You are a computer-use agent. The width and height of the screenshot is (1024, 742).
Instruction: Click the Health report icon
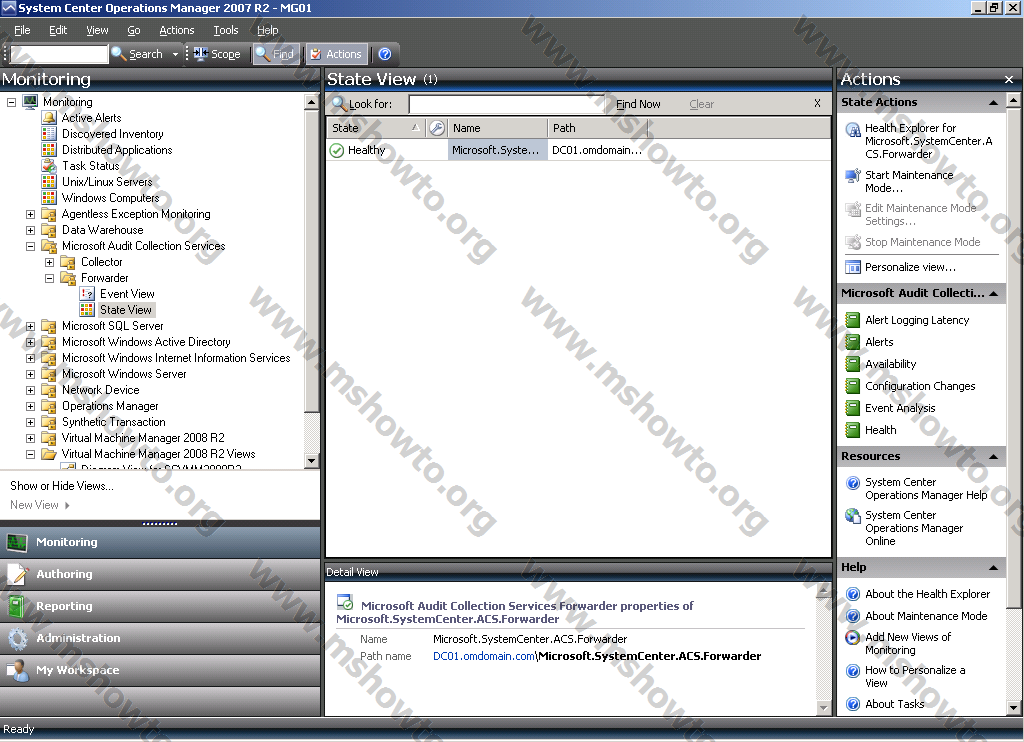(853, 430)
